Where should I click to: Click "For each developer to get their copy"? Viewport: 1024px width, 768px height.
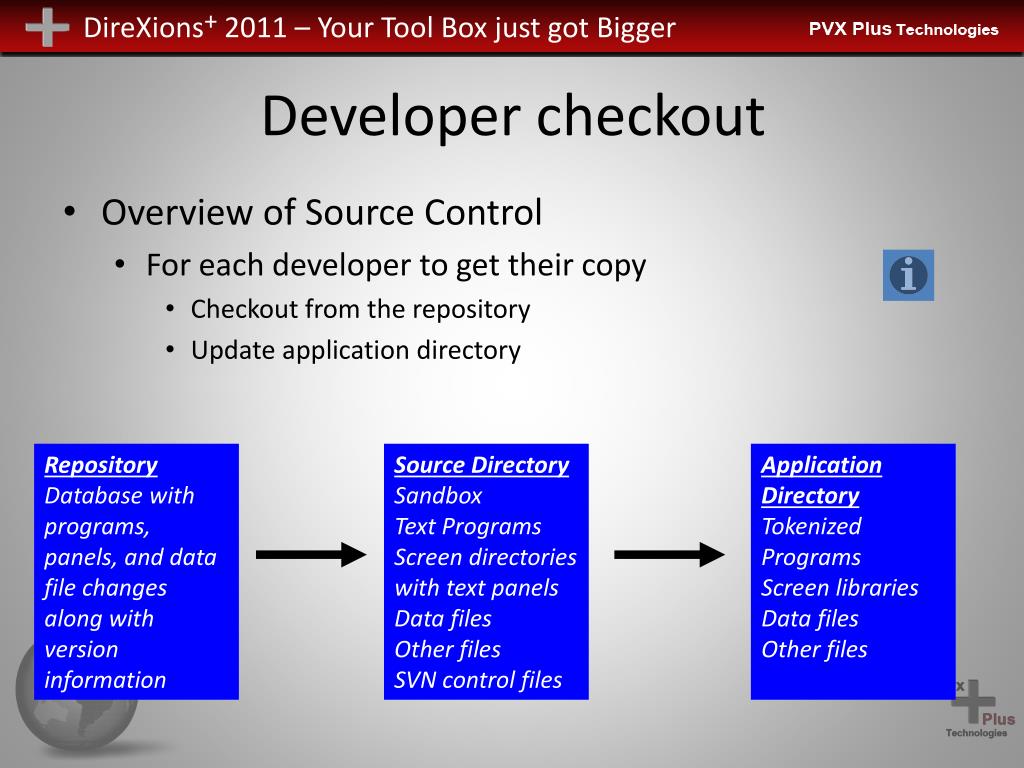click(x=396, y=265)
